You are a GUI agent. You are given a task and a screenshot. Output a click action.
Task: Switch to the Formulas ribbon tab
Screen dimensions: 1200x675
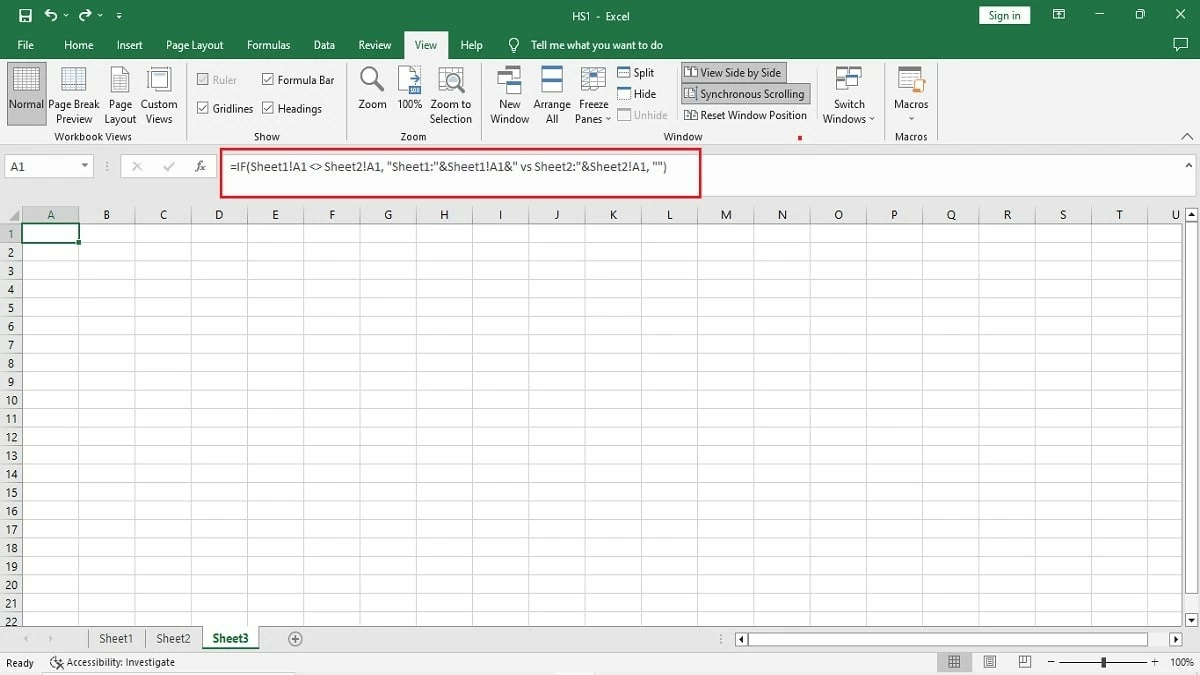tap(268, 45)
